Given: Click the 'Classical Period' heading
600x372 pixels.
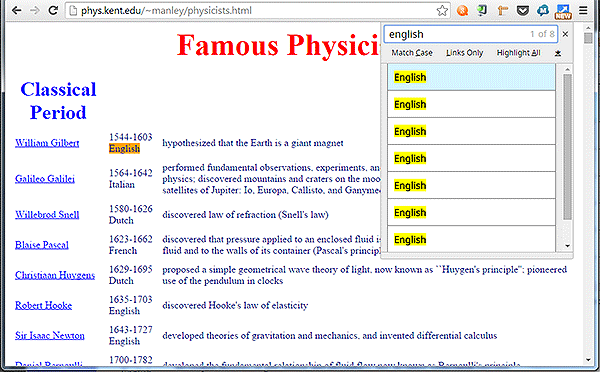Looking at the screenshot, I should (x=58, y=101).
